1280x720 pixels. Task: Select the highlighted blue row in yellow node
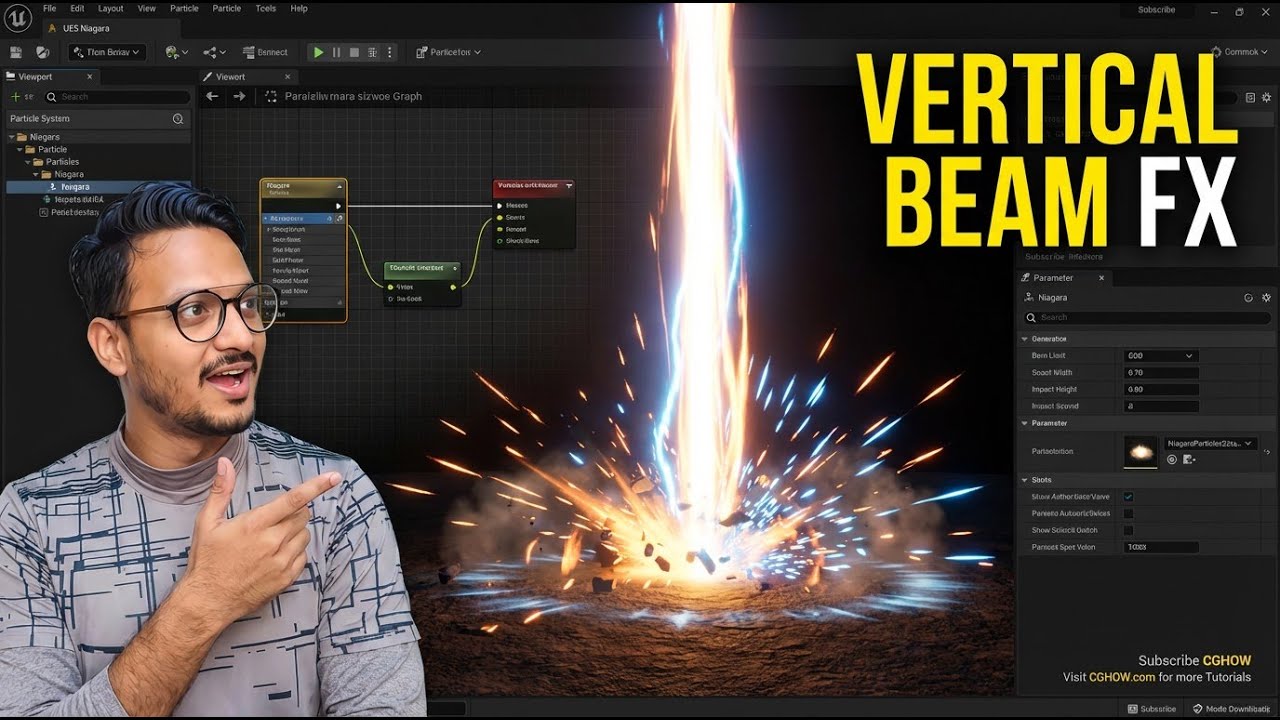pyautogui.click(x=303, y=218)
